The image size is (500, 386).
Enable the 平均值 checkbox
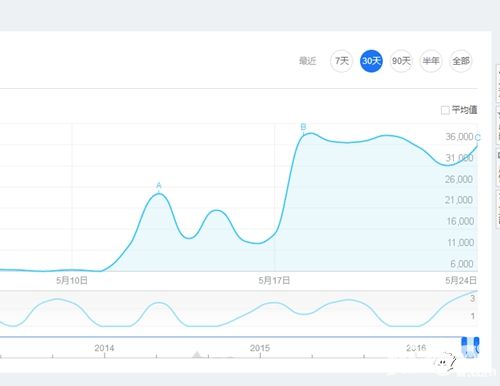coord(445,110)
